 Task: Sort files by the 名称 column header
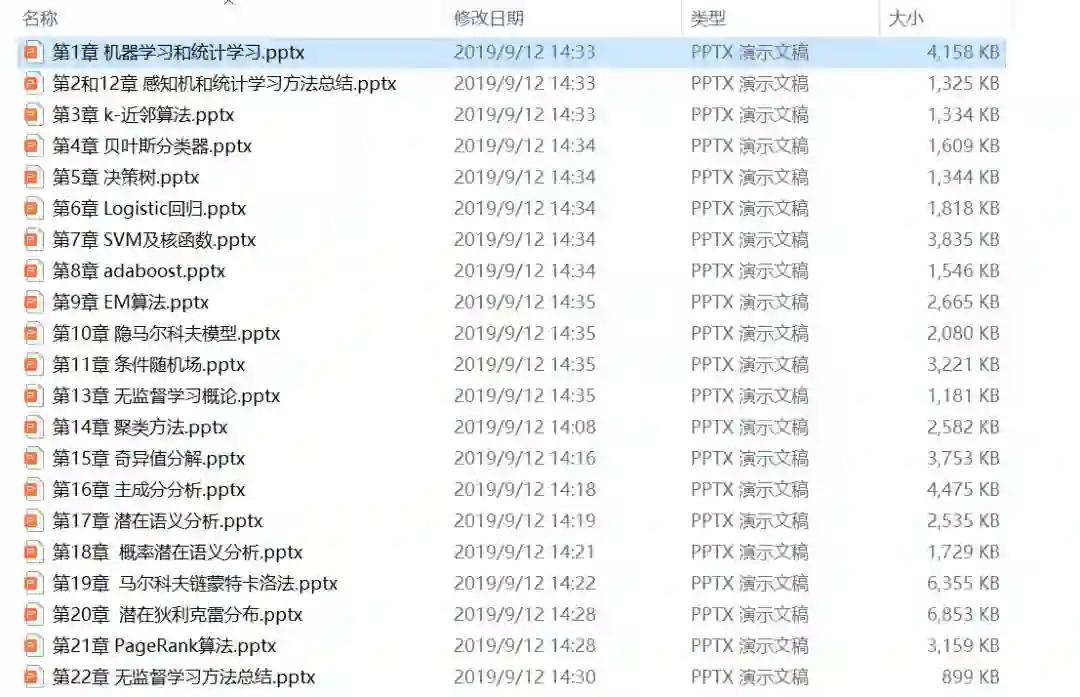click(x=40, y=19)
